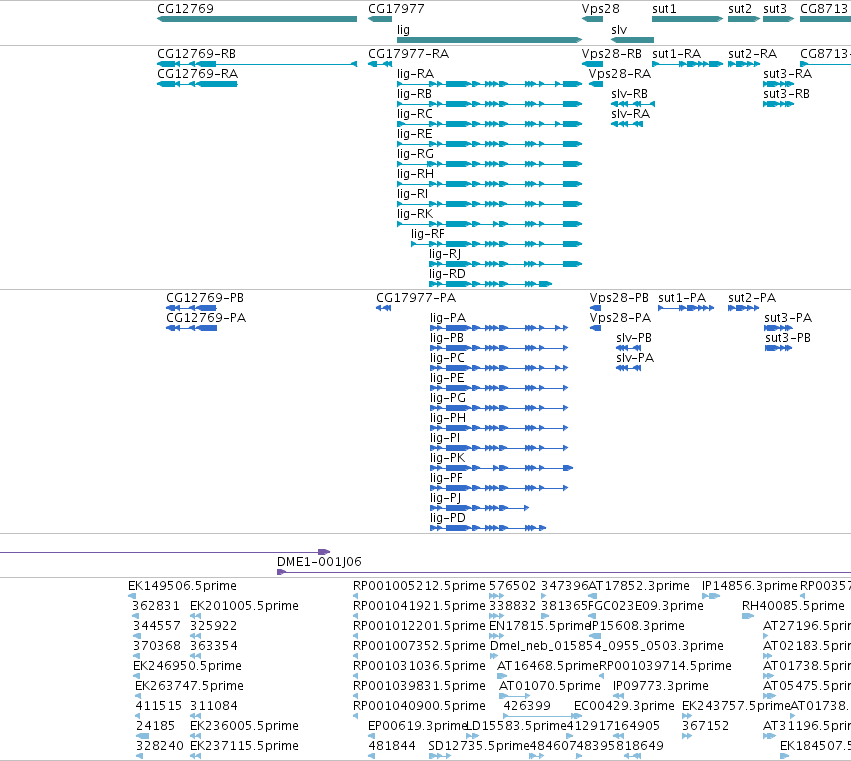Screen dimensions: 851x761
Task: Select the lig-PB protein label
Action: [447, 338]
